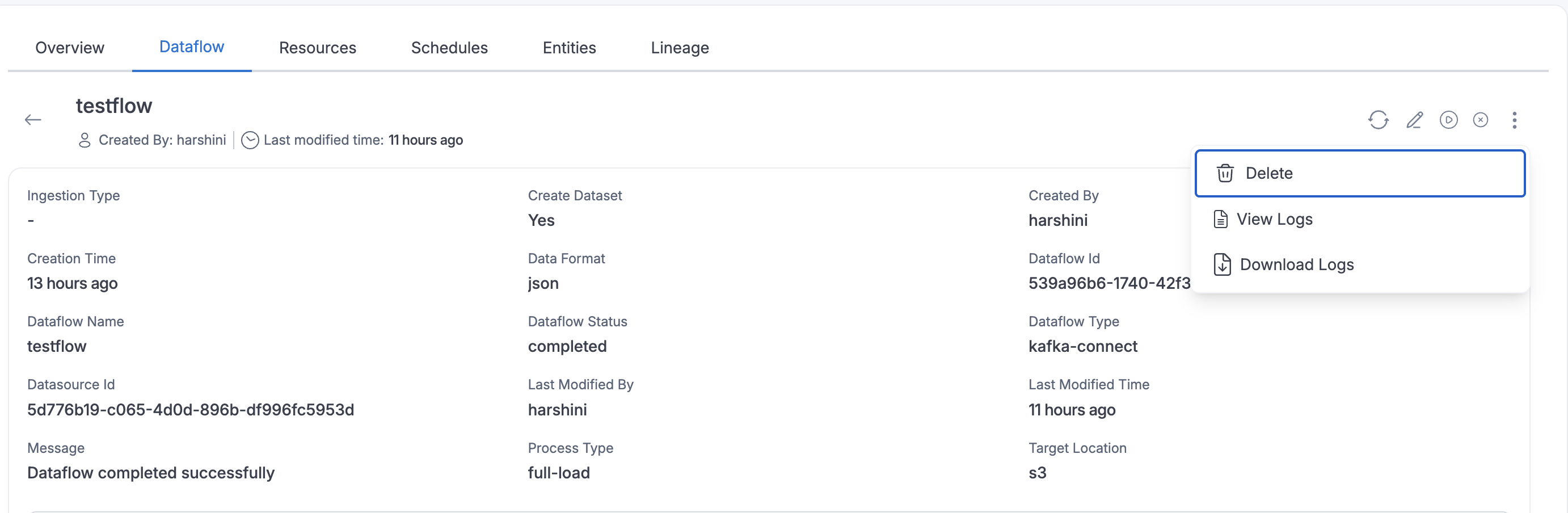The image size is (1568, 513).
Task: Click the Download Logs option
Action: (x=1296, y=264)
